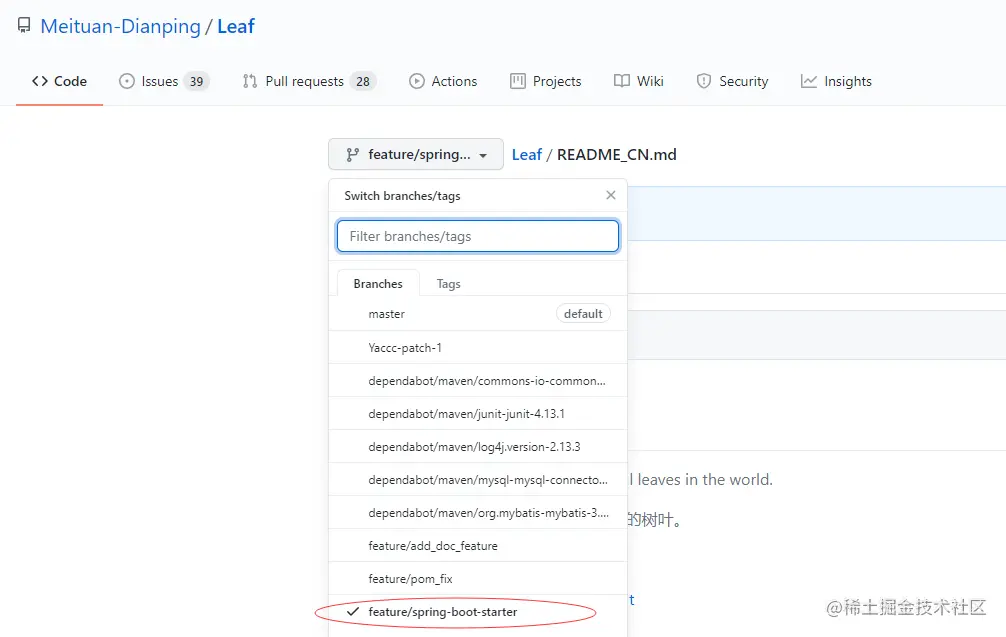The width and height of the screenshot is (1006, 637).
Task: Click the Security shield icon
Action: coord(704,81)
